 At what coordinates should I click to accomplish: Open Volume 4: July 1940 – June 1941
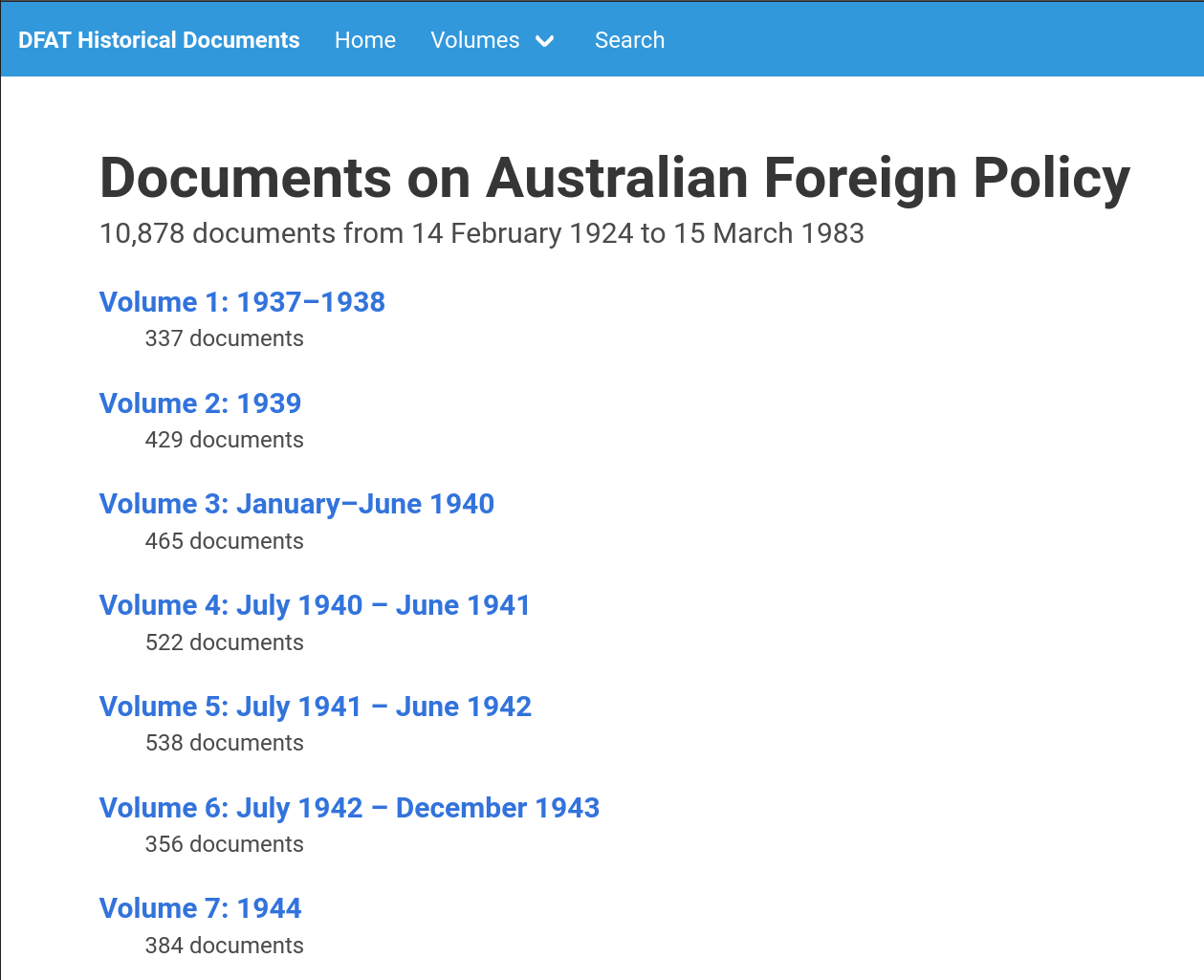tap(315, 605)
